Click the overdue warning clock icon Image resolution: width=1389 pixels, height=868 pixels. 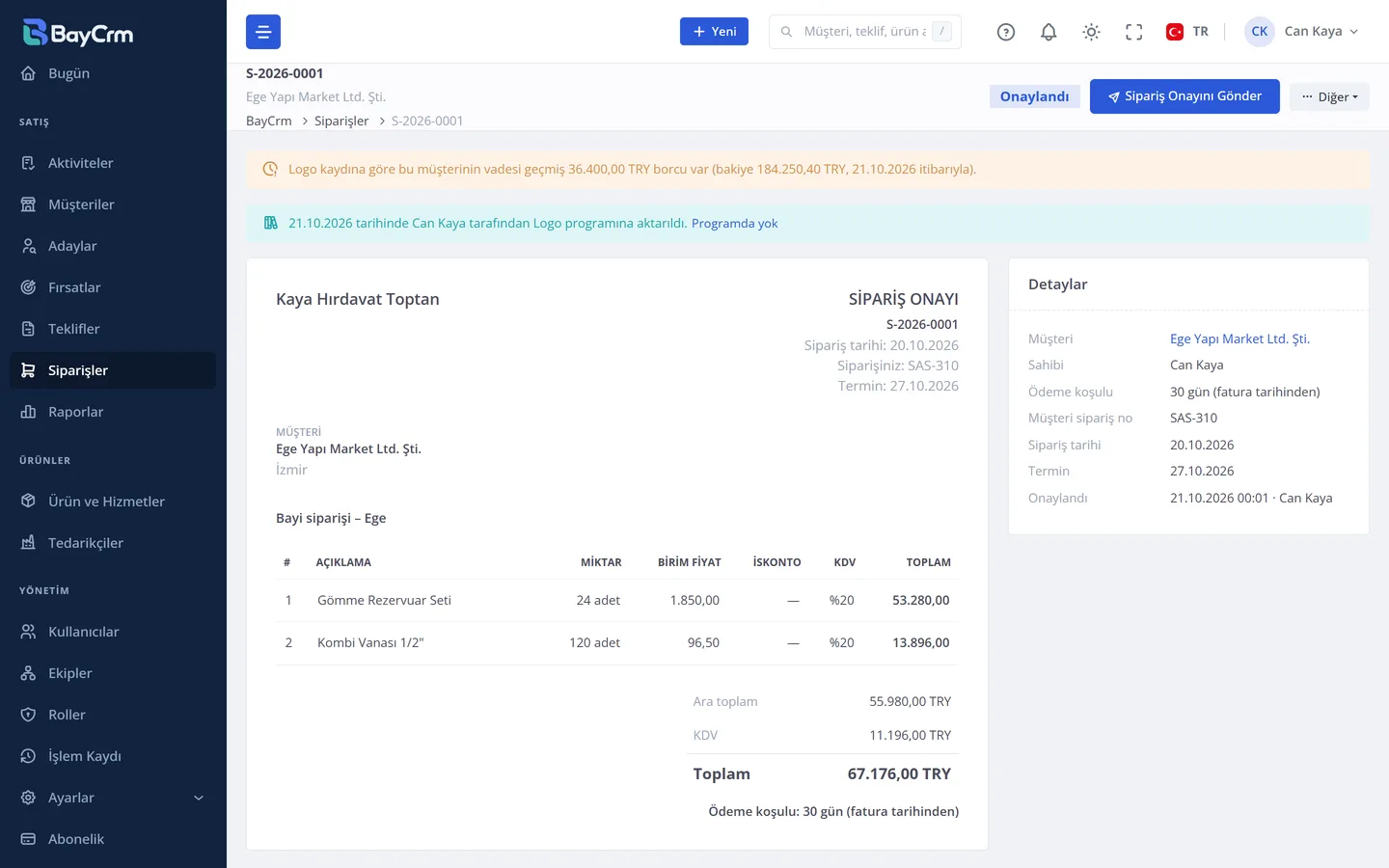pyautogui.click(x=270, y=169)
